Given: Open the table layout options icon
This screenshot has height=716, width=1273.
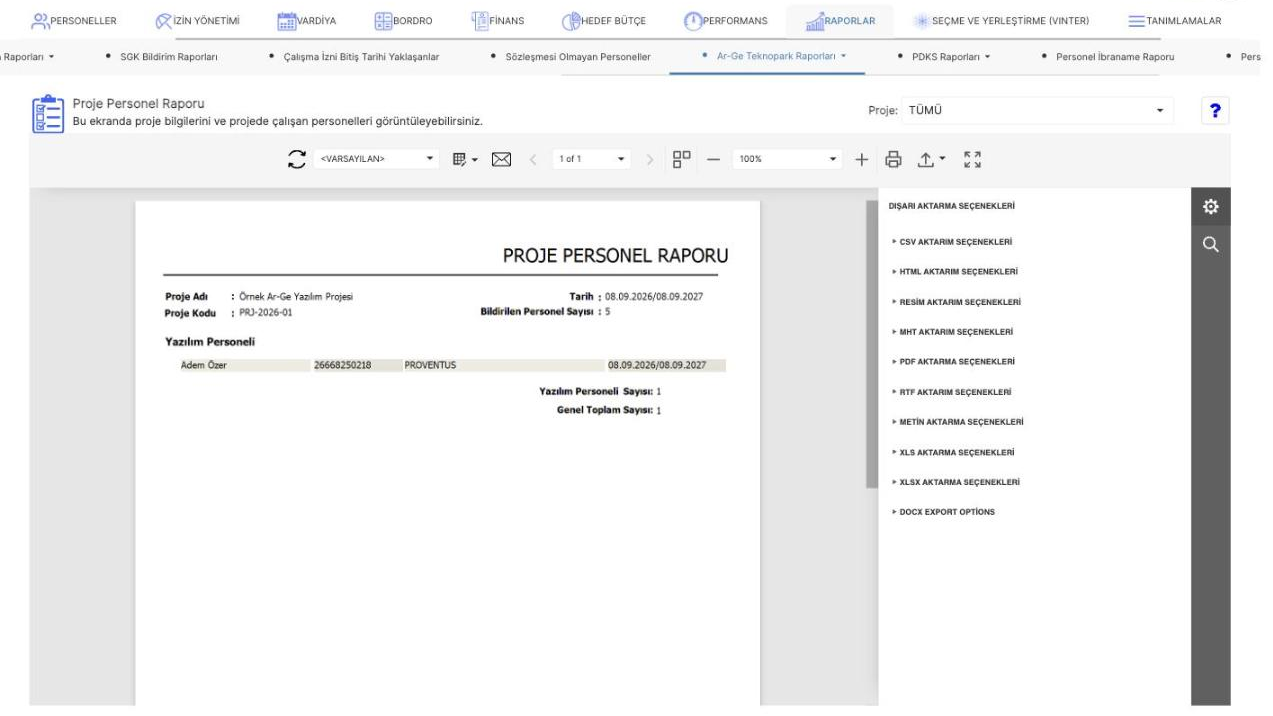Looking at the screenshot, I should pos(466,159).
